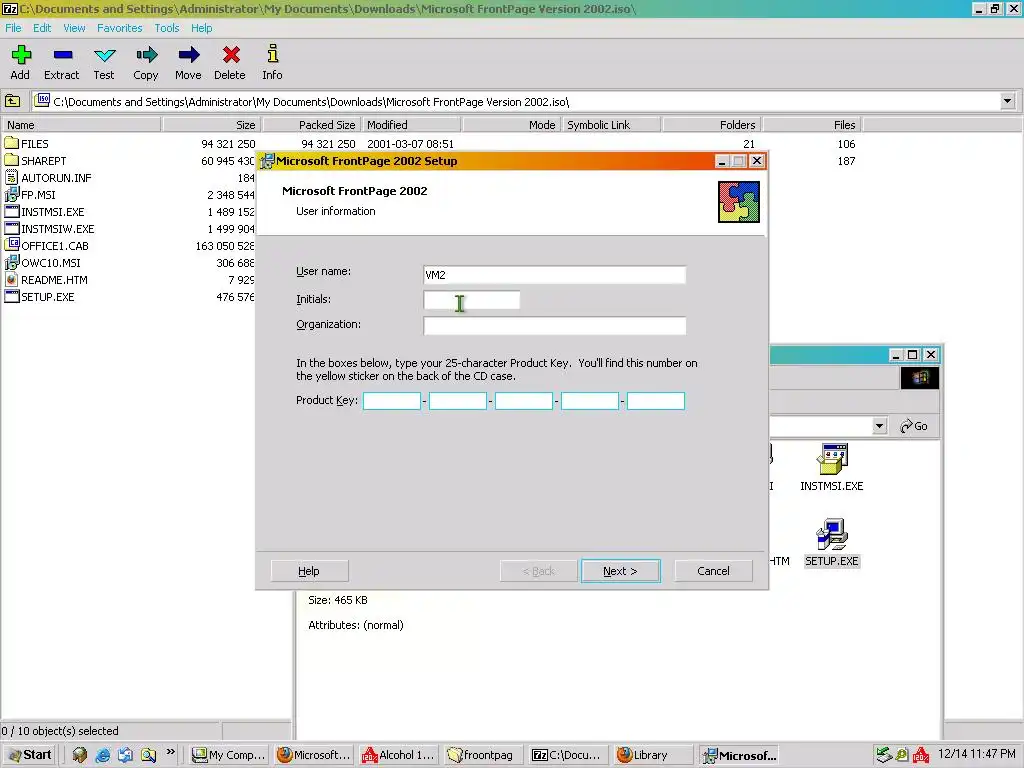Image resolution: width=1024 pixels, height=768 pixels.
Task: Open the File menu
Action: pyautogui.click(x=13, y=28)
